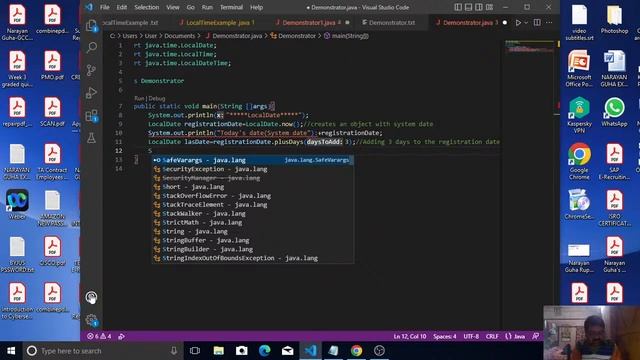Image resolution: width=640 pixels, height=360 pixels.
Task: Open the Manage gear icon
Action: pyautogui.click(x=91, y=320)
